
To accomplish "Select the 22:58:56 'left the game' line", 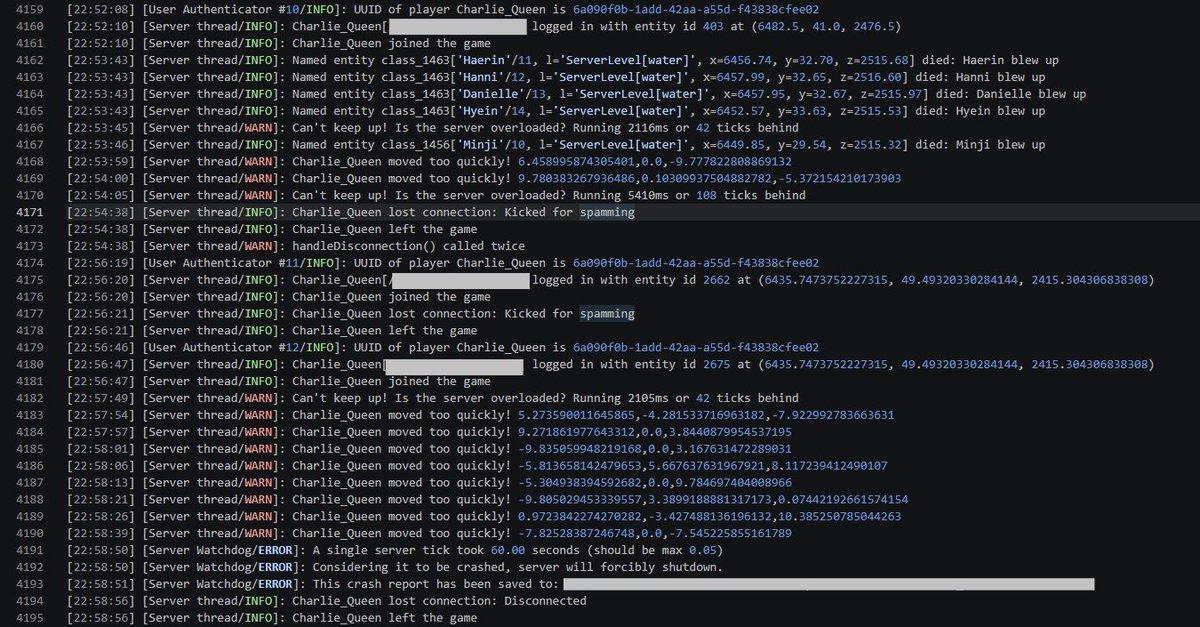I will pos(271,618).
